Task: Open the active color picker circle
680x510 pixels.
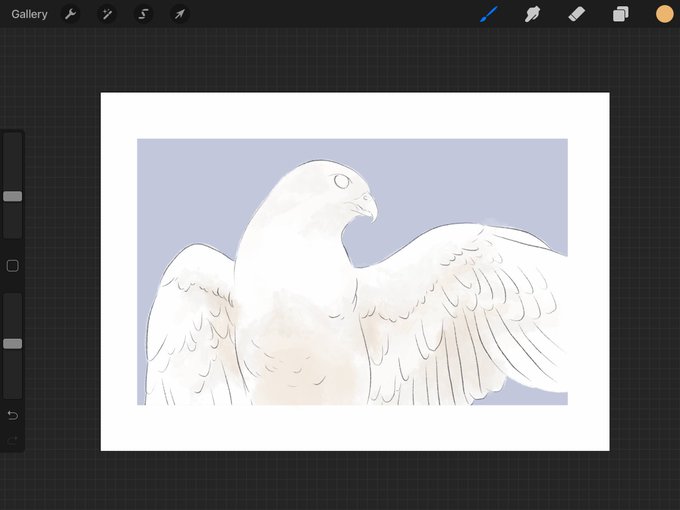Action: [664, 14]
